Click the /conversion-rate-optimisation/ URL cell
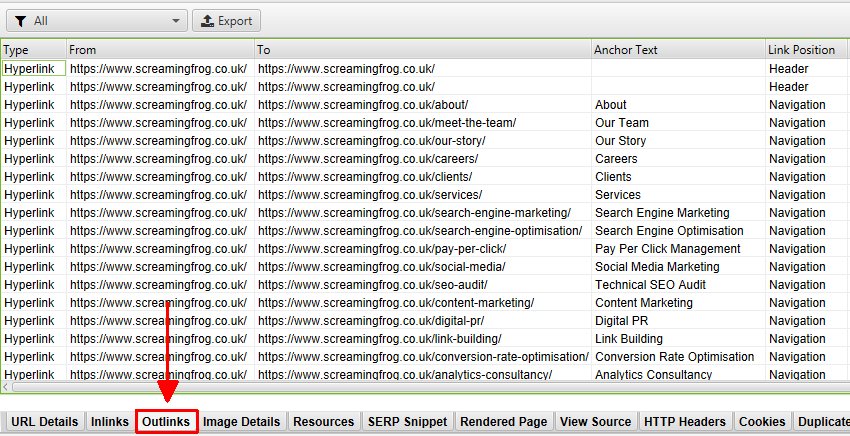Image resolution: width=850 pixels, height=436 pixels. tap(423, 357)
